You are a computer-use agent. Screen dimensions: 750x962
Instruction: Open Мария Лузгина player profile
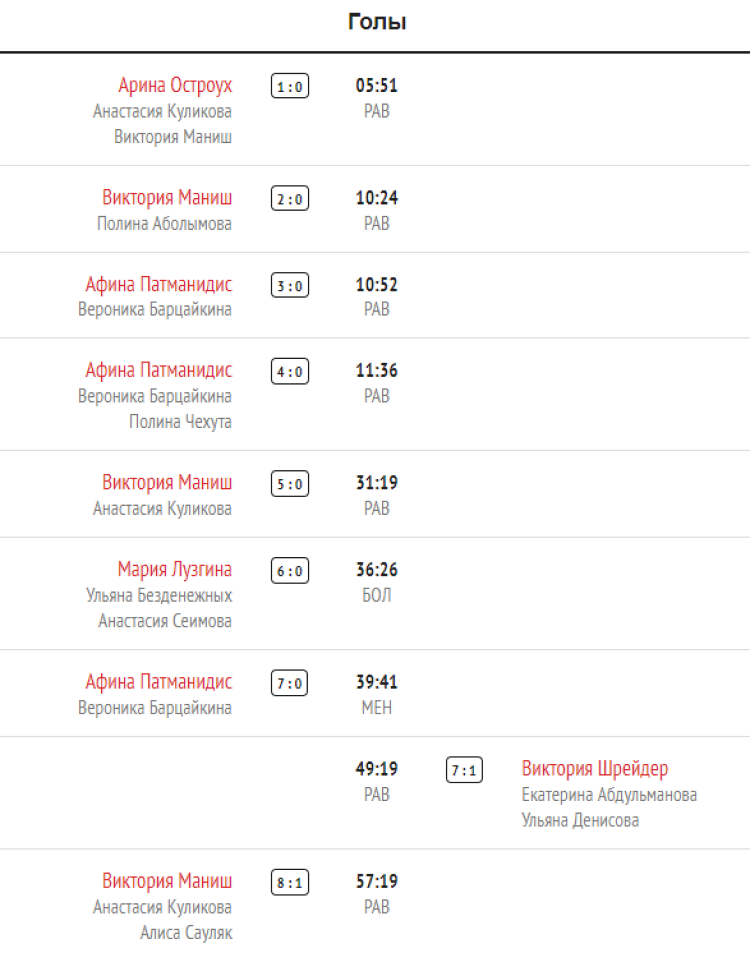[x=174, y=570]
